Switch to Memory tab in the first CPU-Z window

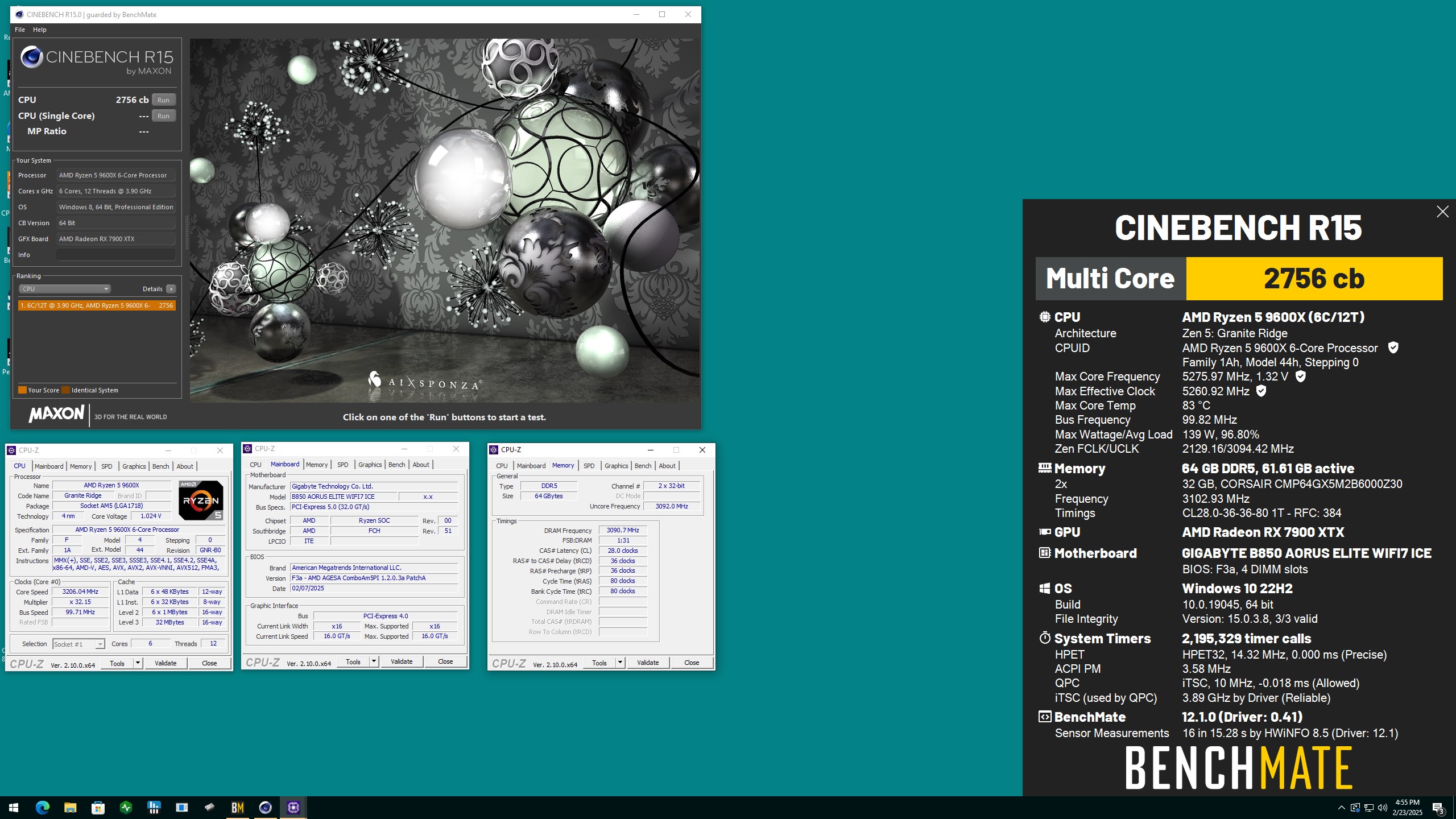coord(81,466)
